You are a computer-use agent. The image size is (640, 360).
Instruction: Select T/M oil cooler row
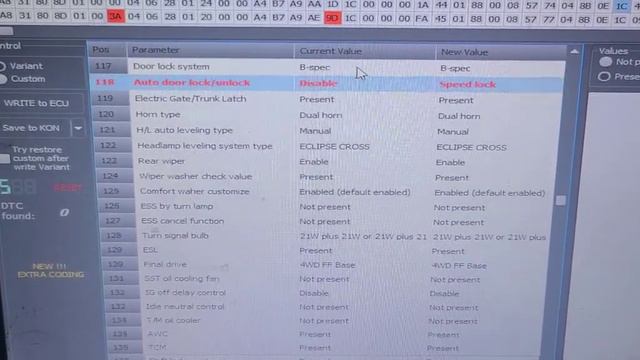(327, 321)
